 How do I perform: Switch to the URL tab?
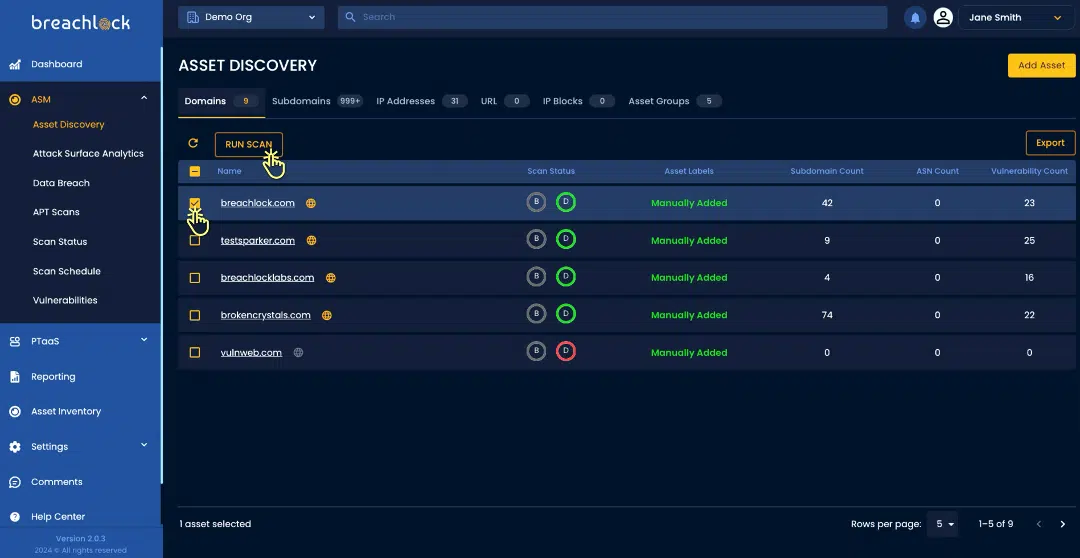(505, 101)
